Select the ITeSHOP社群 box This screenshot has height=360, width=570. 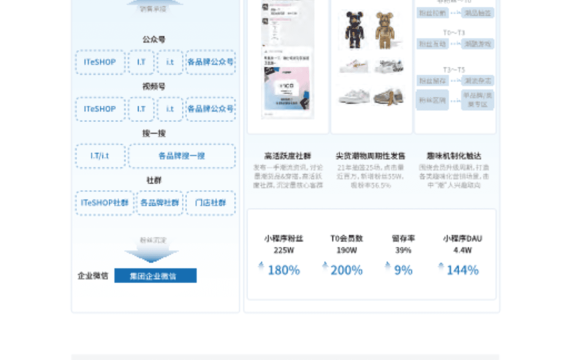point(104,203)
